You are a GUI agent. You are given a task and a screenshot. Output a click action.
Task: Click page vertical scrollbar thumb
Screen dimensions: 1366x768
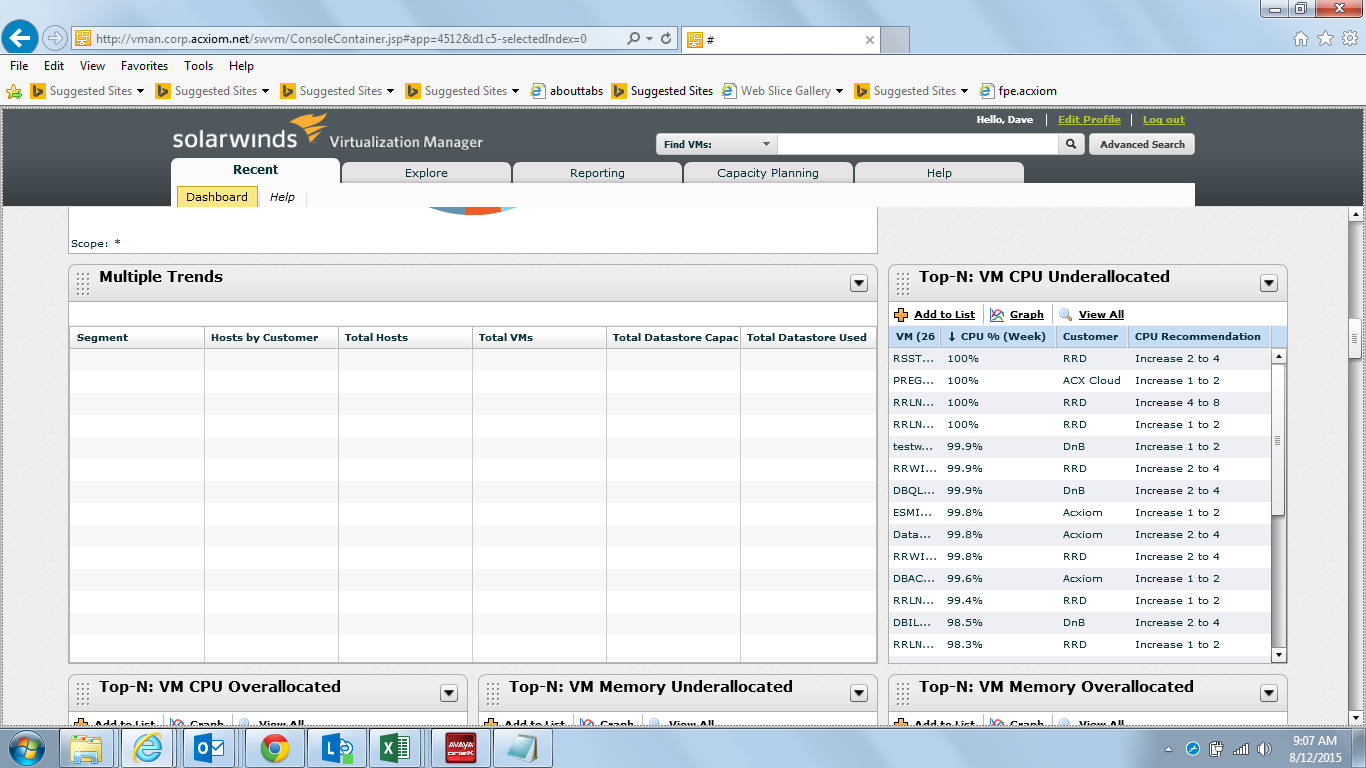pyautogui.click(x=1355, y=338)
